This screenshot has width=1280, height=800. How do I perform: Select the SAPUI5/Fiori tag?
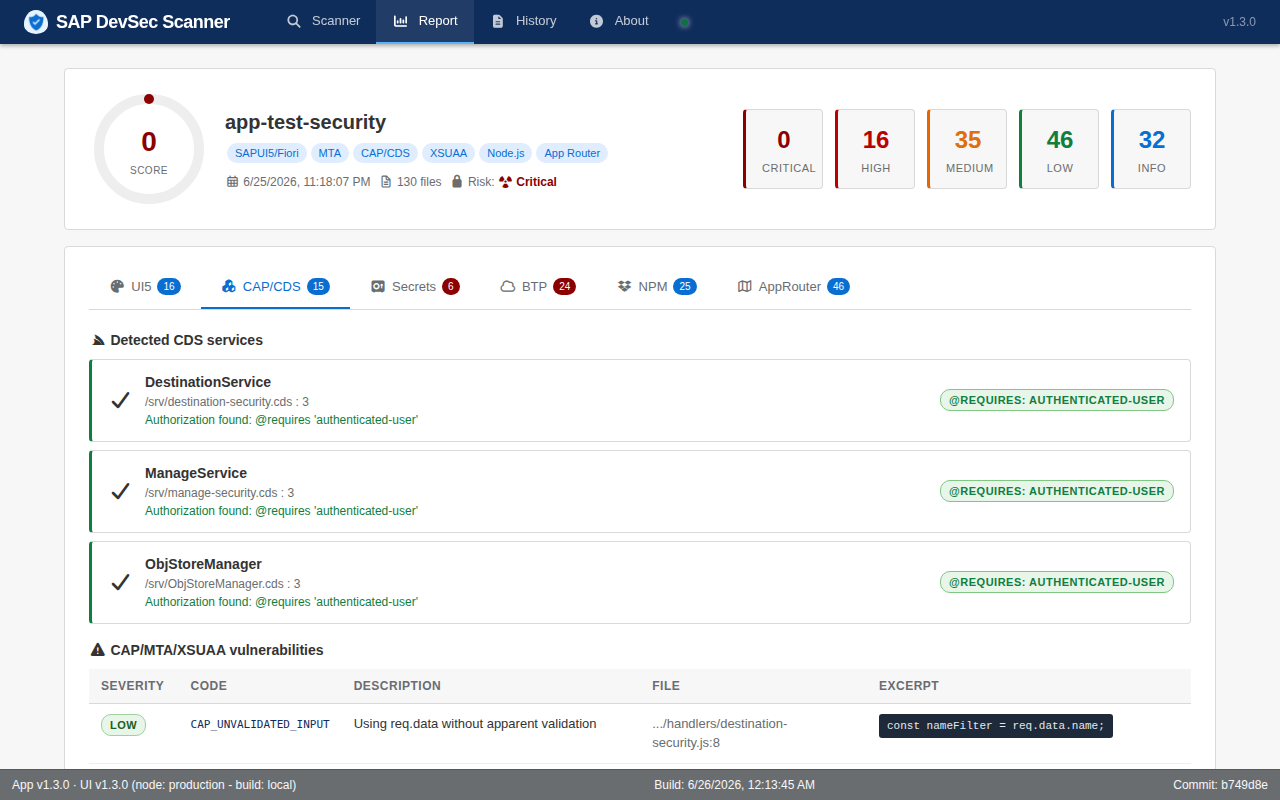(x=267, y=153)
